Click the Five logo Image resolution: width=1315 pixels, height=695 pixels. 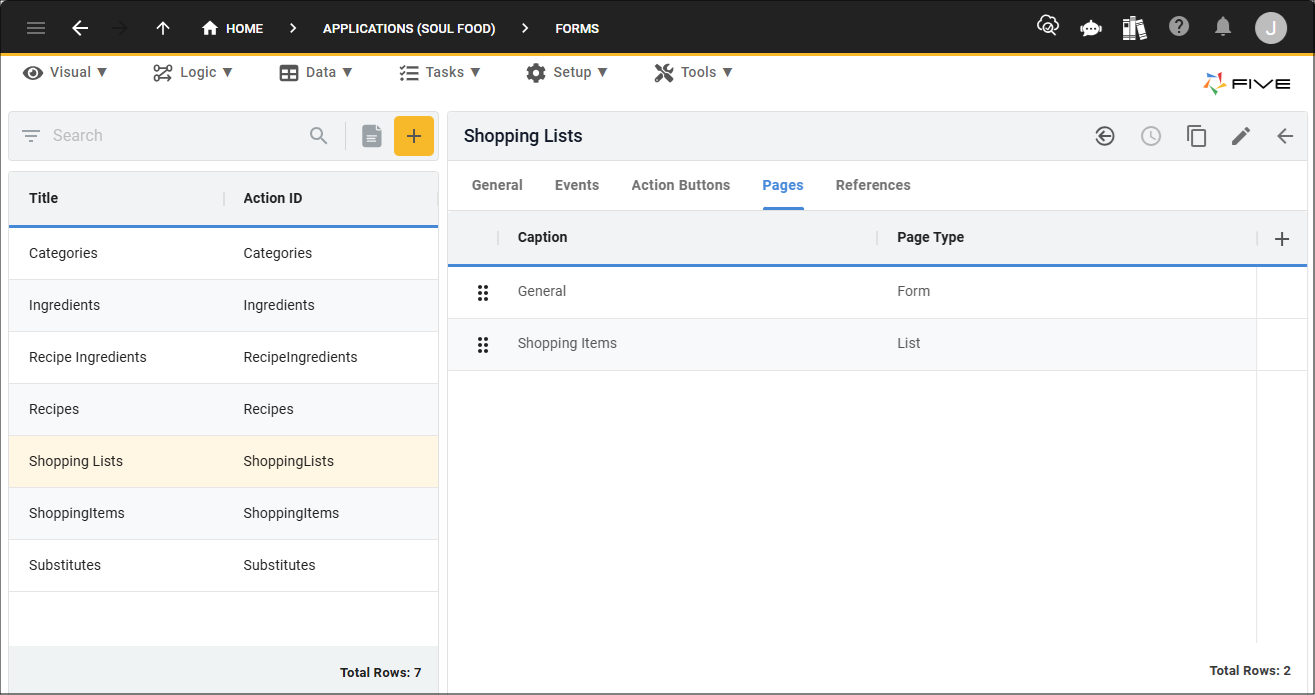[1247, 84]
